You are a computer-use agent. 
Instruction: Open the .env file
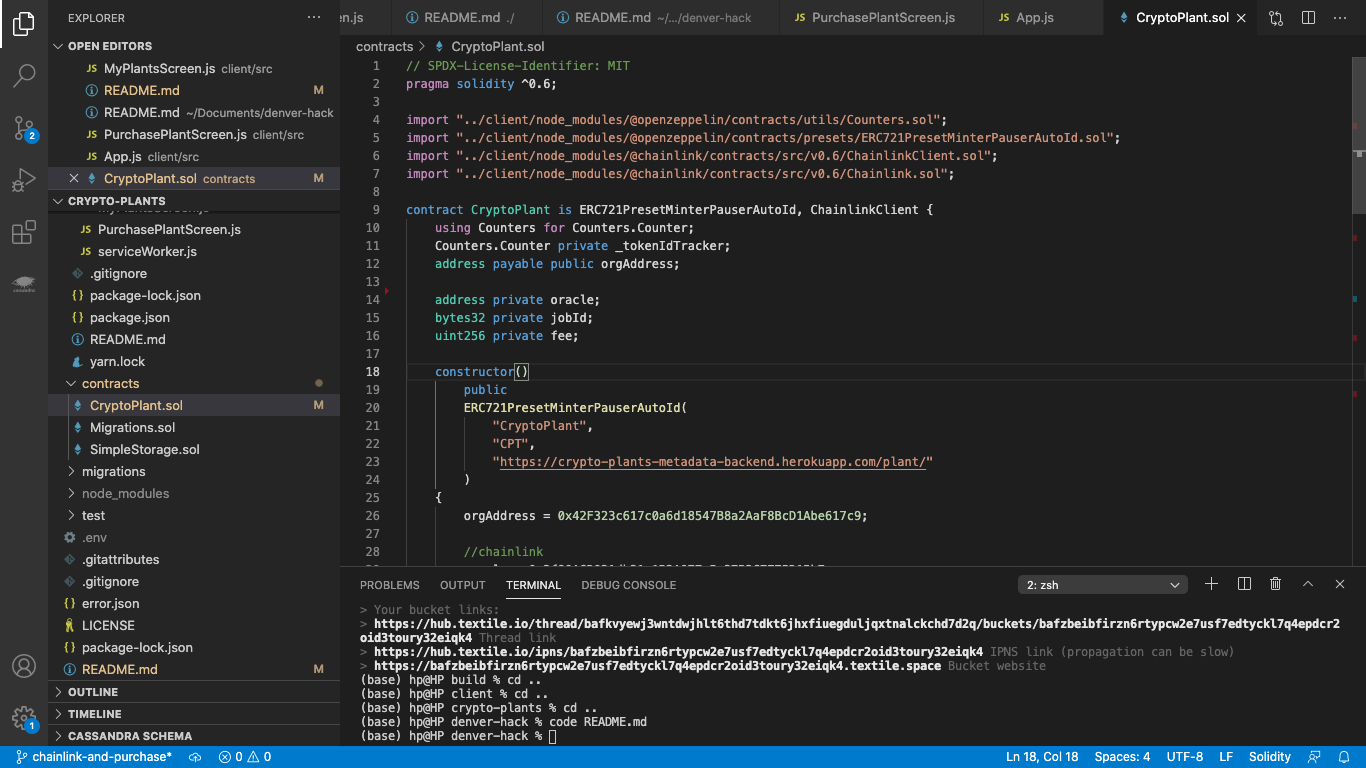[x=194, y=537]
